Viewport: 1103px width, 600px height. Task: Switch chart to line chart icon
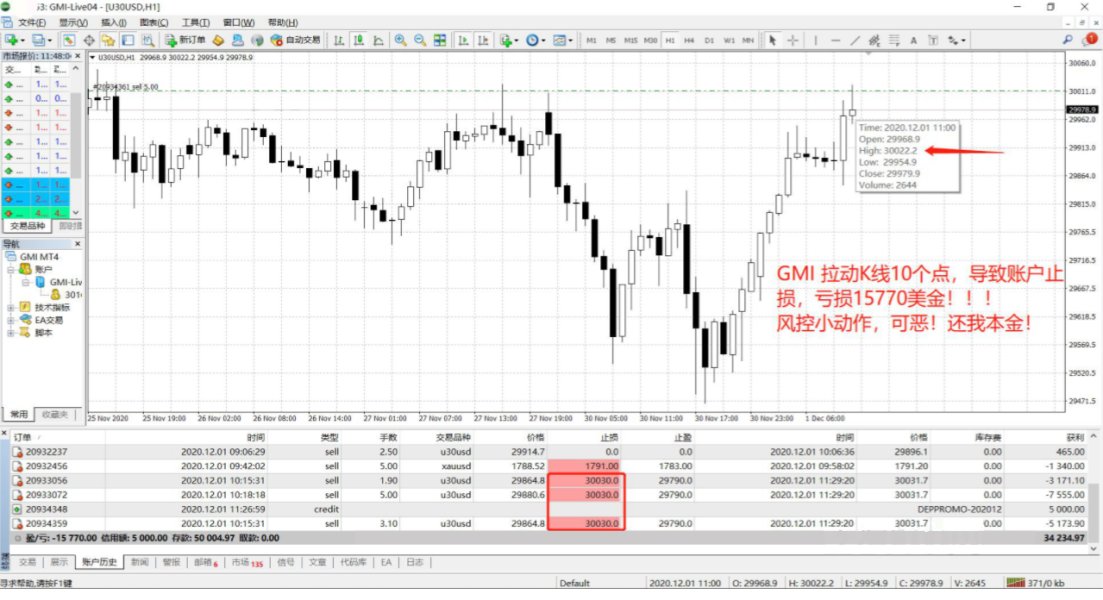pos(378,40)
